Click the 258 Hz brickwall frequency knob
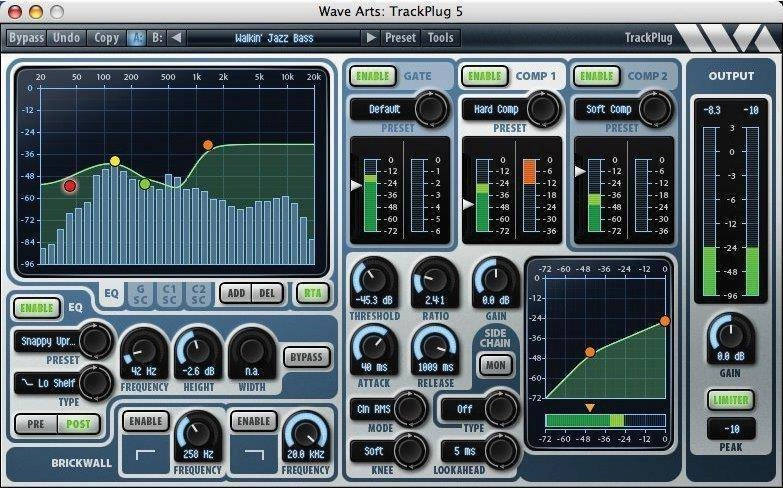Viewport: 783px width, 488px height. point(198,434)
